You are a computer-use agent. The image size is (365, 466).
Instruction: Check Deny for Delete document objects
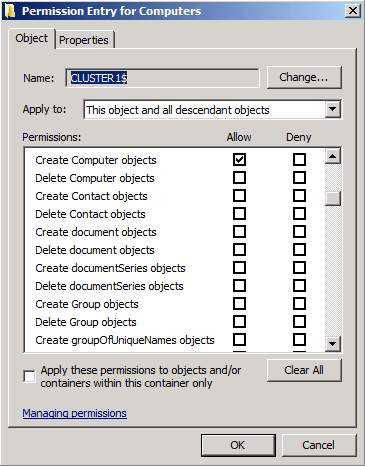299,250
